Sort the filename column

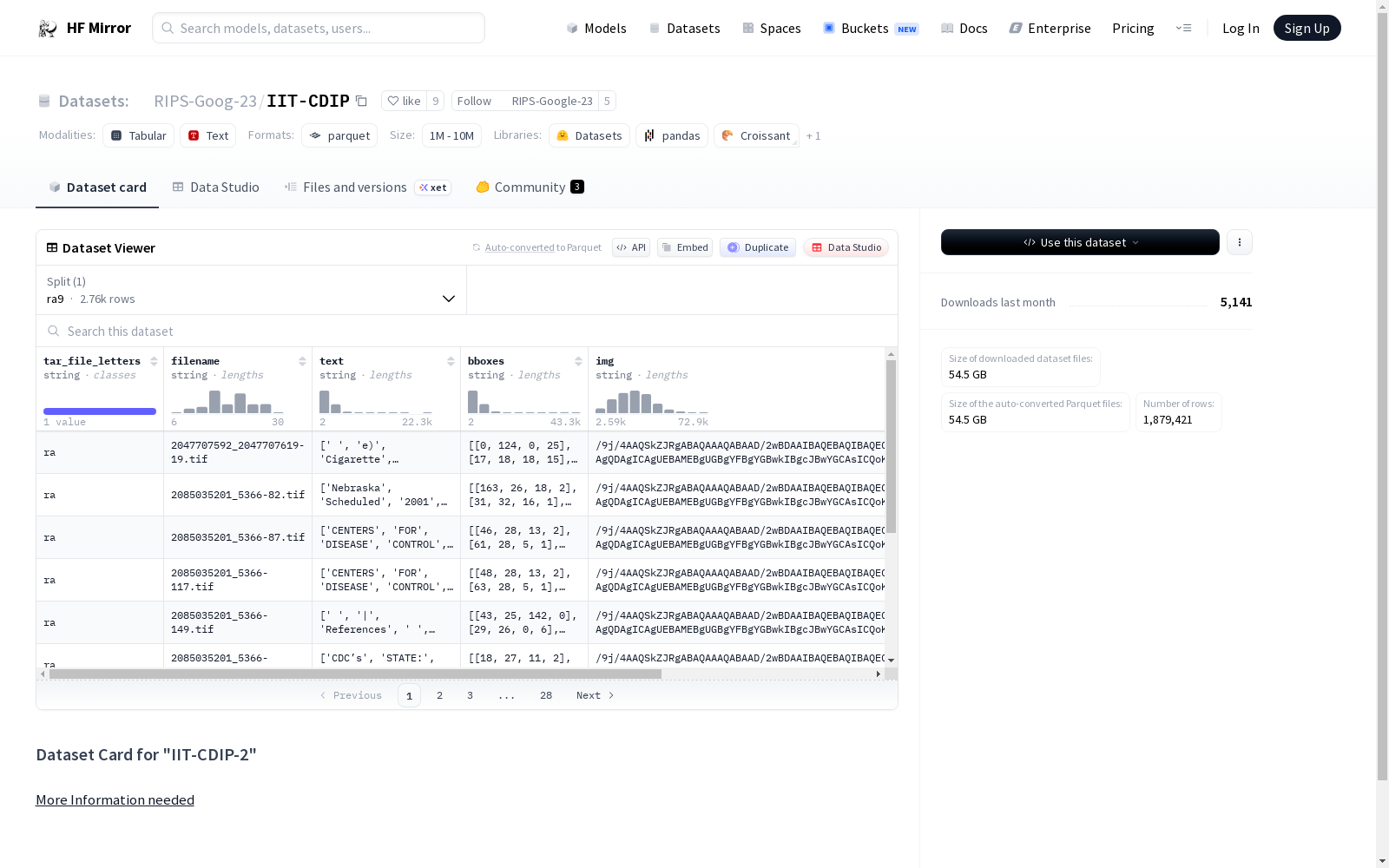click(x=302, y=361)
